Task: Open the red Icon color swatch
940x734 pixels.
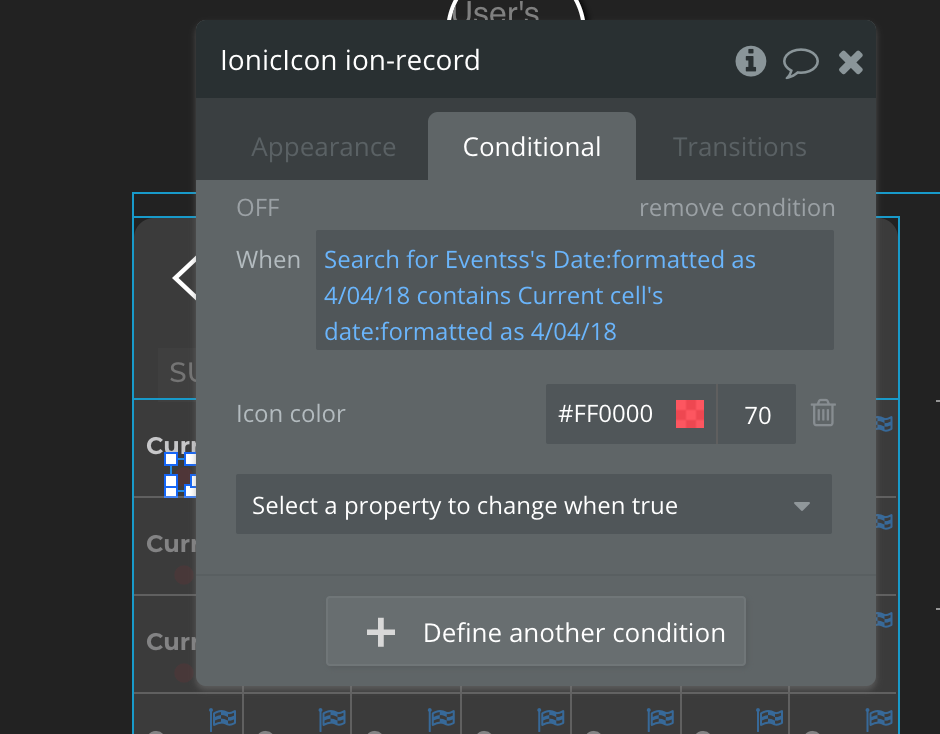Action: pos(690,413)
